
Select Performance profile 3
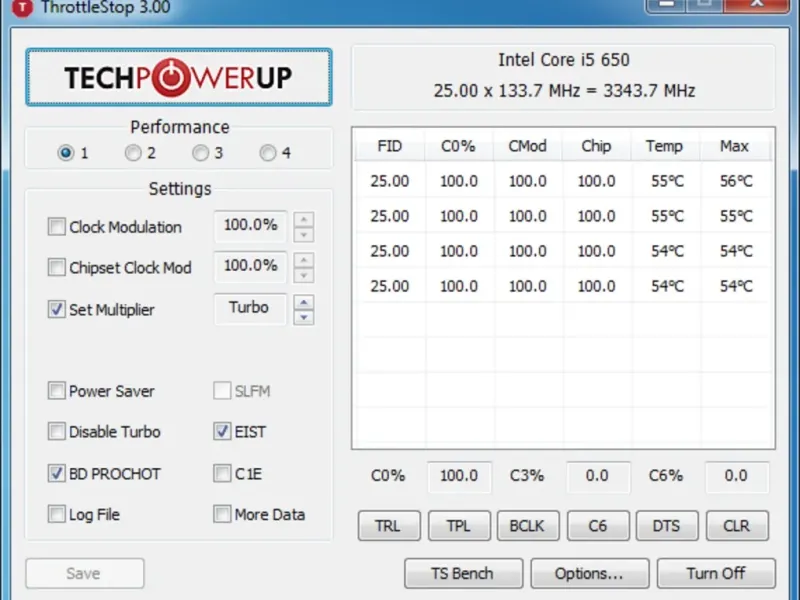click(201, 153)
